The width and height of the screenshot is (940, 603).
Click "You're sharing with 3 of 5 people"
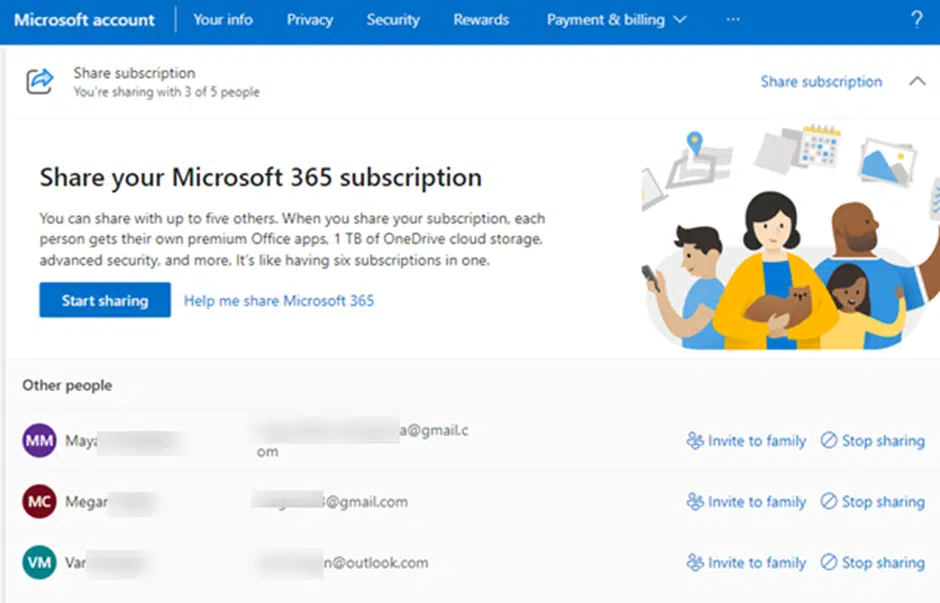pos(167,92)
